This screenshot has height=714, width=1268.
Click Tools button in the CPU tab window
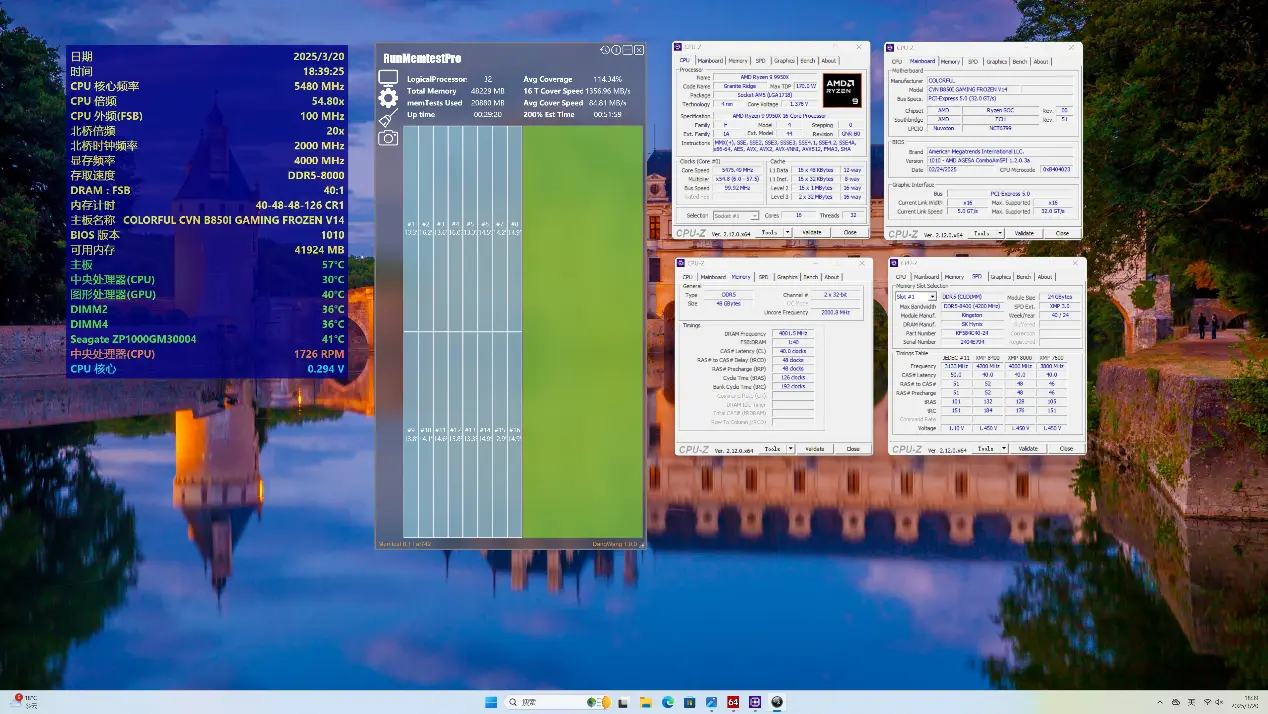point(769,232)
